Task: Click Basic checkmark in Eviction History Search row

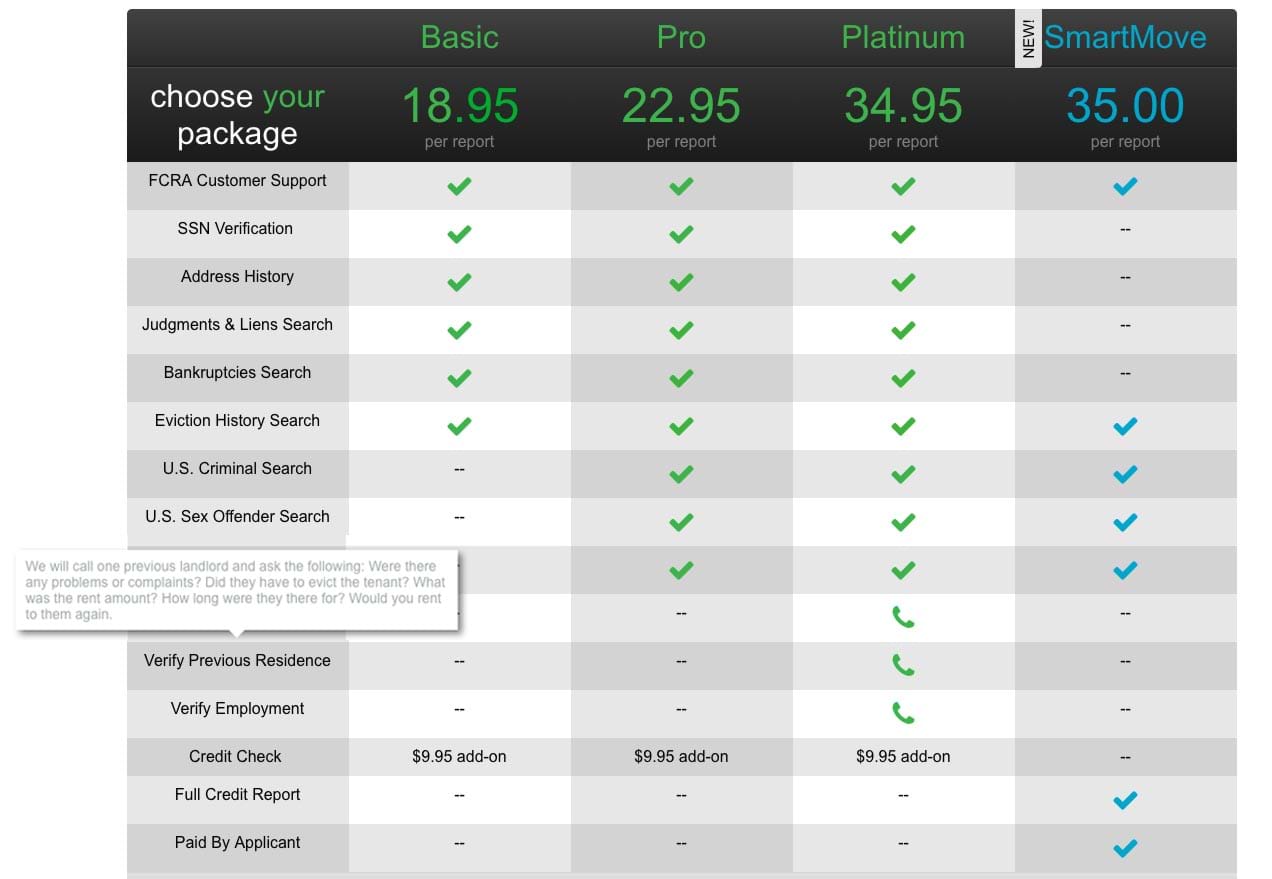Action: (459, 426)
